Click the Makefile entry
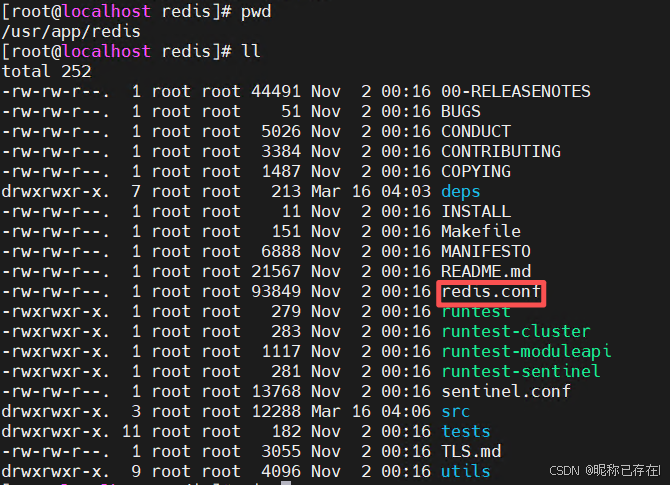The image size is (670, 485). pyautogui.click(x=481, y=232)
